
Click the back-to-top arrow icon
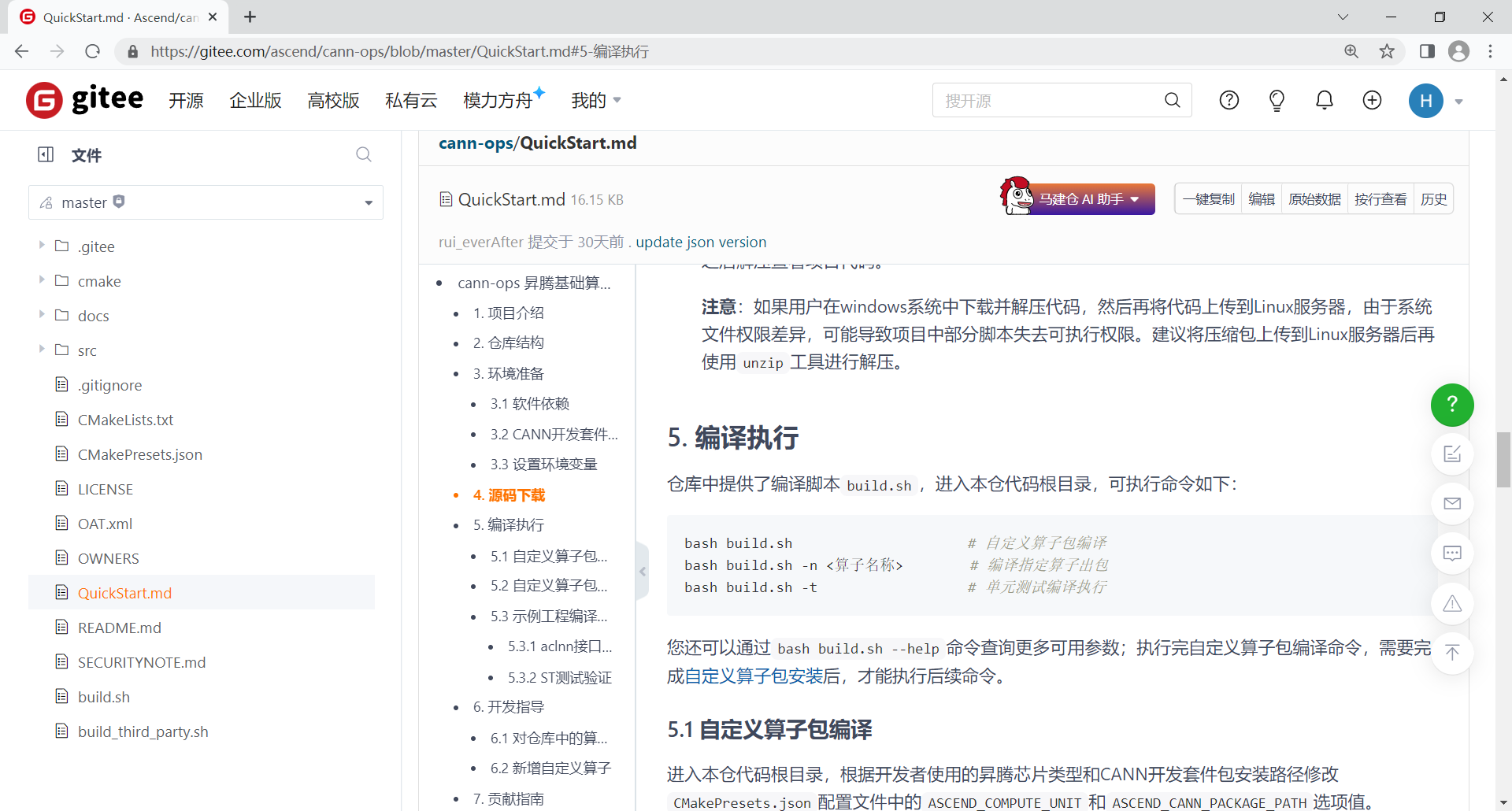pos(1452,653)
